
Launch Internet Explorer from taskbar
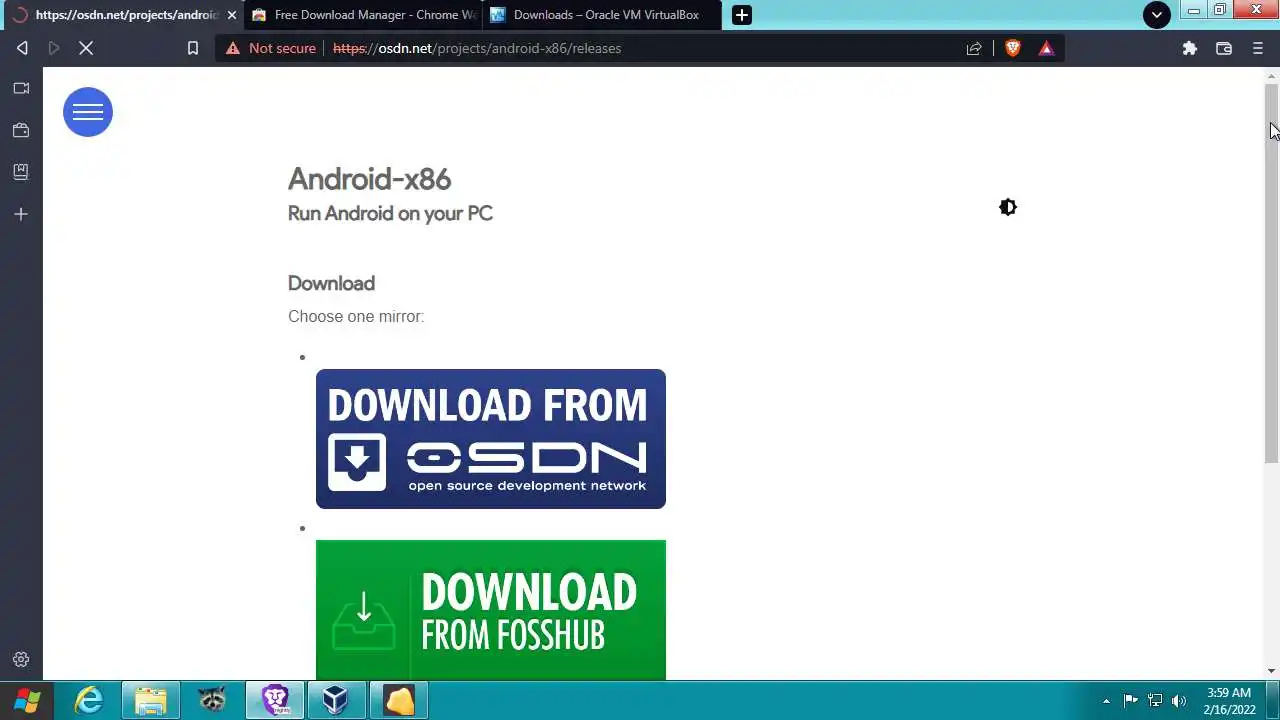tap(89, 700)
